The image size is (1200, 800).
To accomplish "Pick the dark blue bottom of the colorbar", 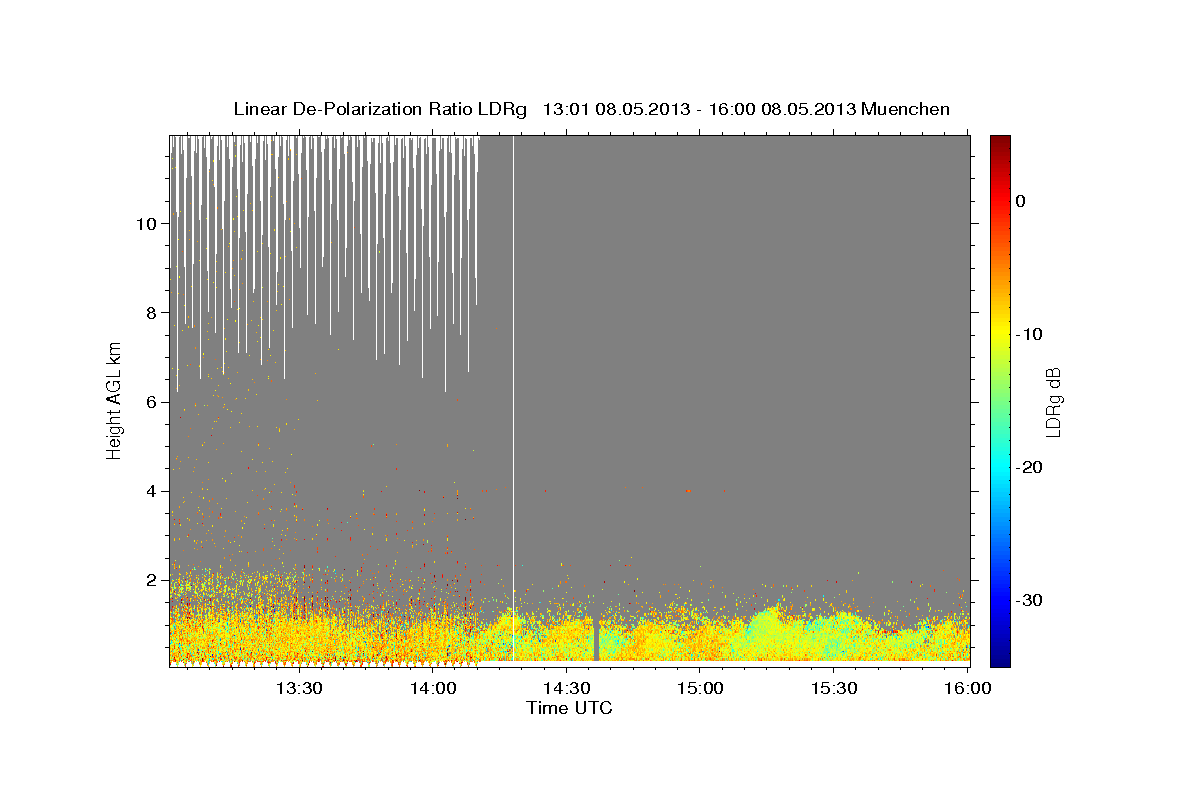I will [1000, 658].
